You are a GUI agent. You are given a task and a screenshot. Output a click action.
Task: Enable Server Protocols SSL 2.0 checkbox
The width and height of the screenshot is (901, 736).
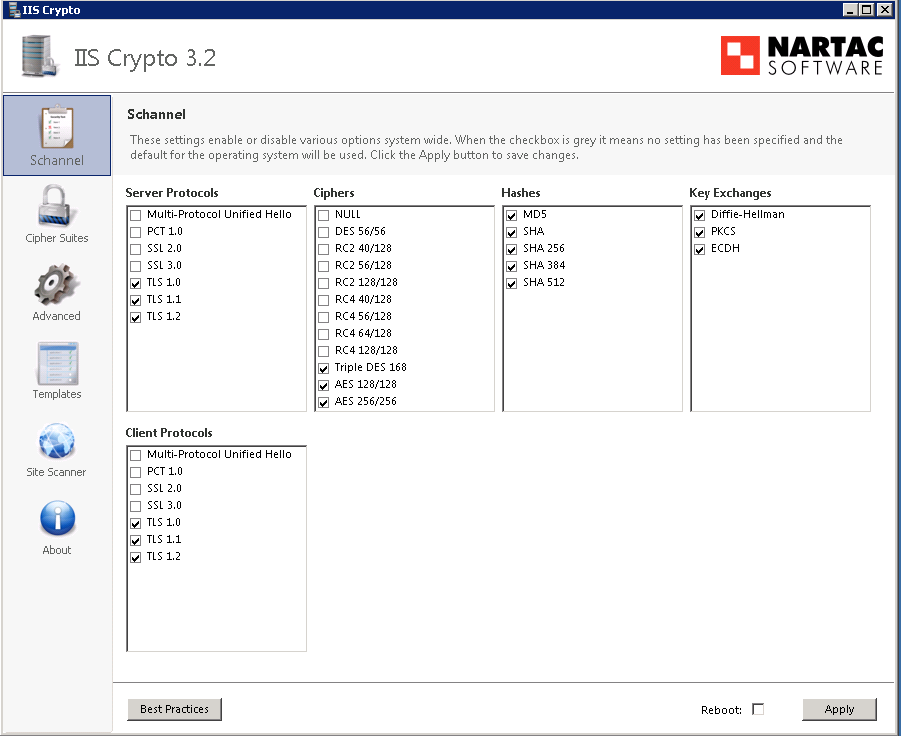point(136,249)
